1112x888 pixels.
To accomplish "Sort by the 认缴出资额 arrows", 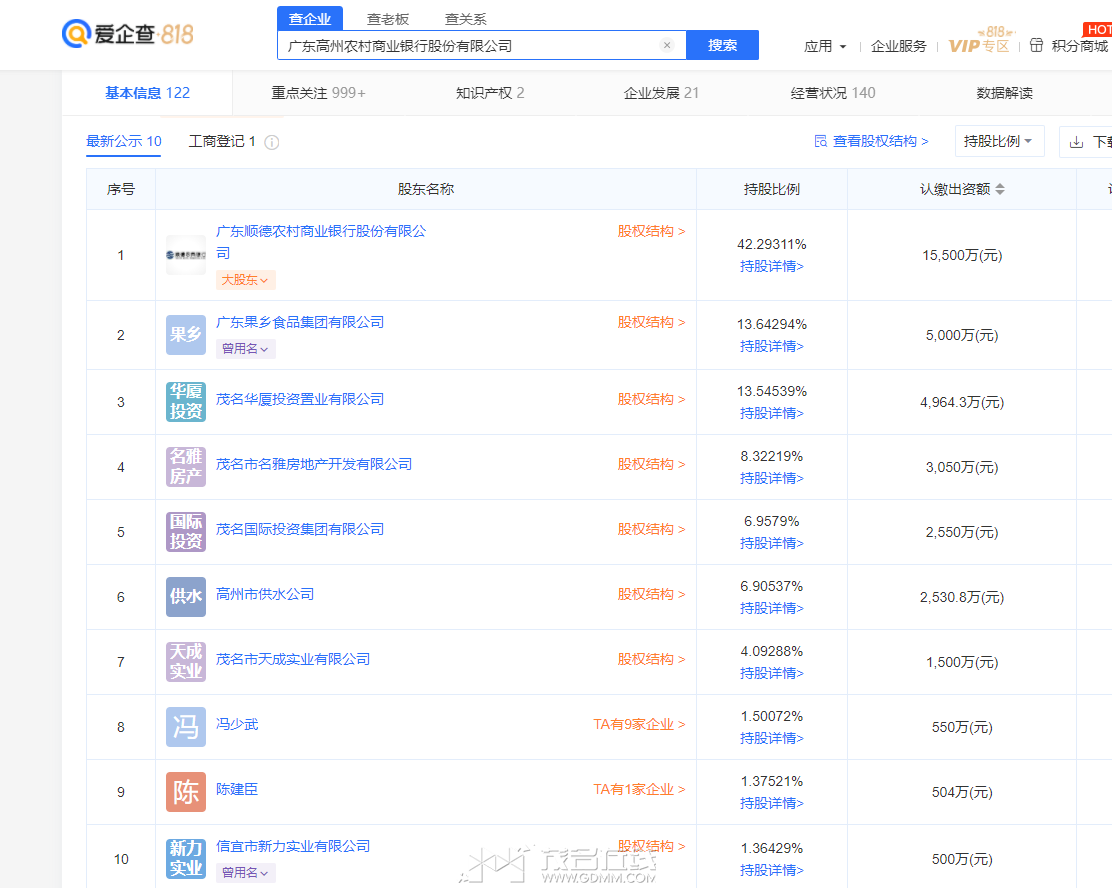I will [x=1000, y=189].
